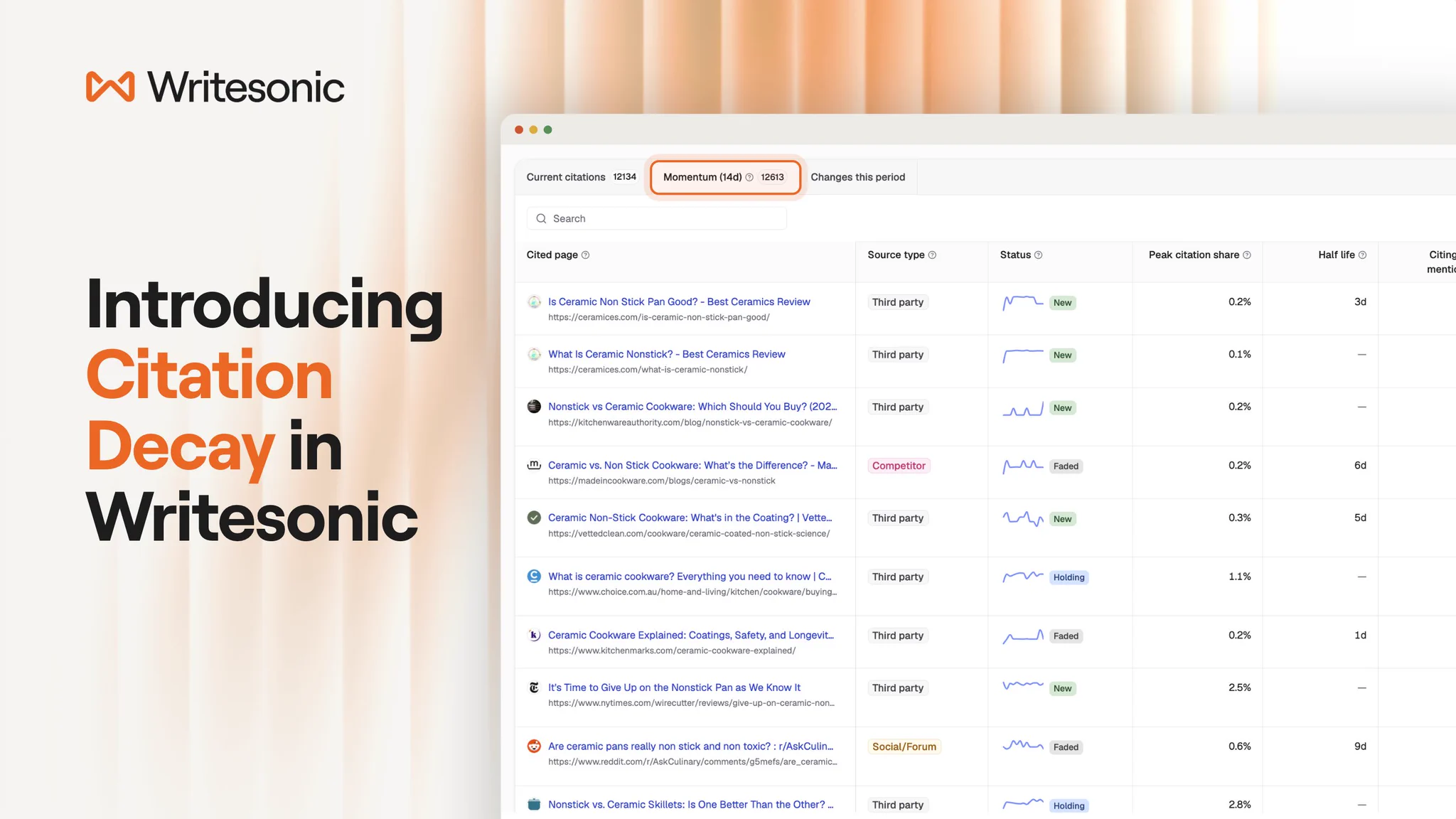Open Ceramic Cookware Explained article link

click(691, 636)
